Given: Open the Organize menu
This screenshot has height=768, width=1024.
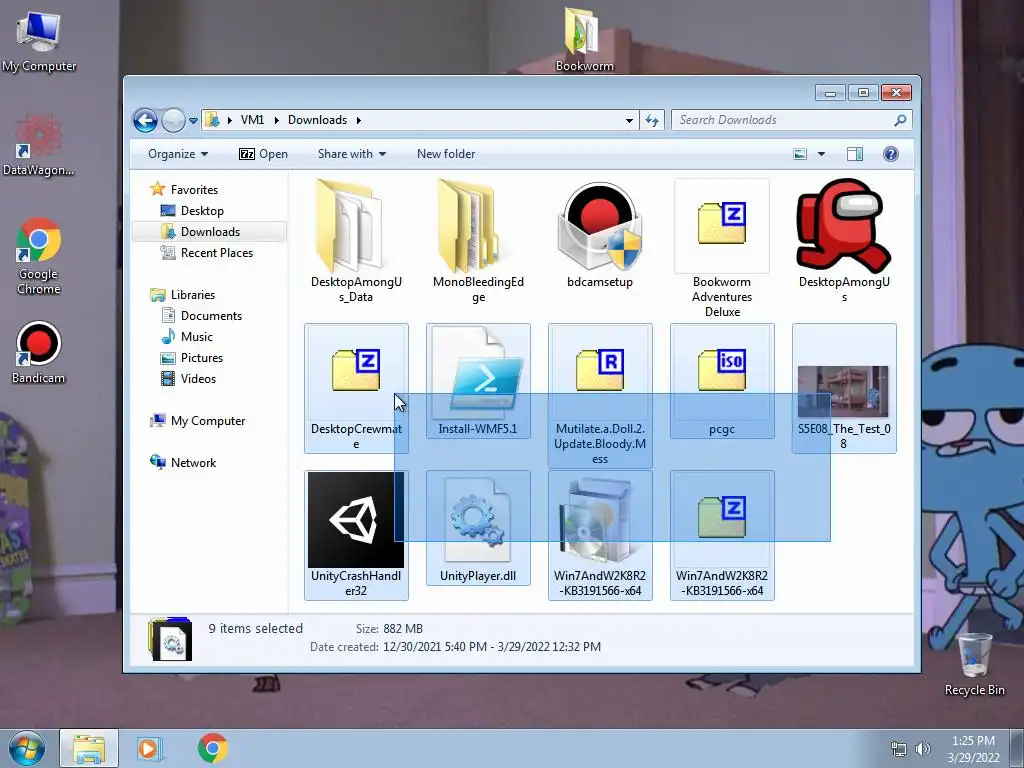Looking at the screenshot, I should [x=178, y=154].
